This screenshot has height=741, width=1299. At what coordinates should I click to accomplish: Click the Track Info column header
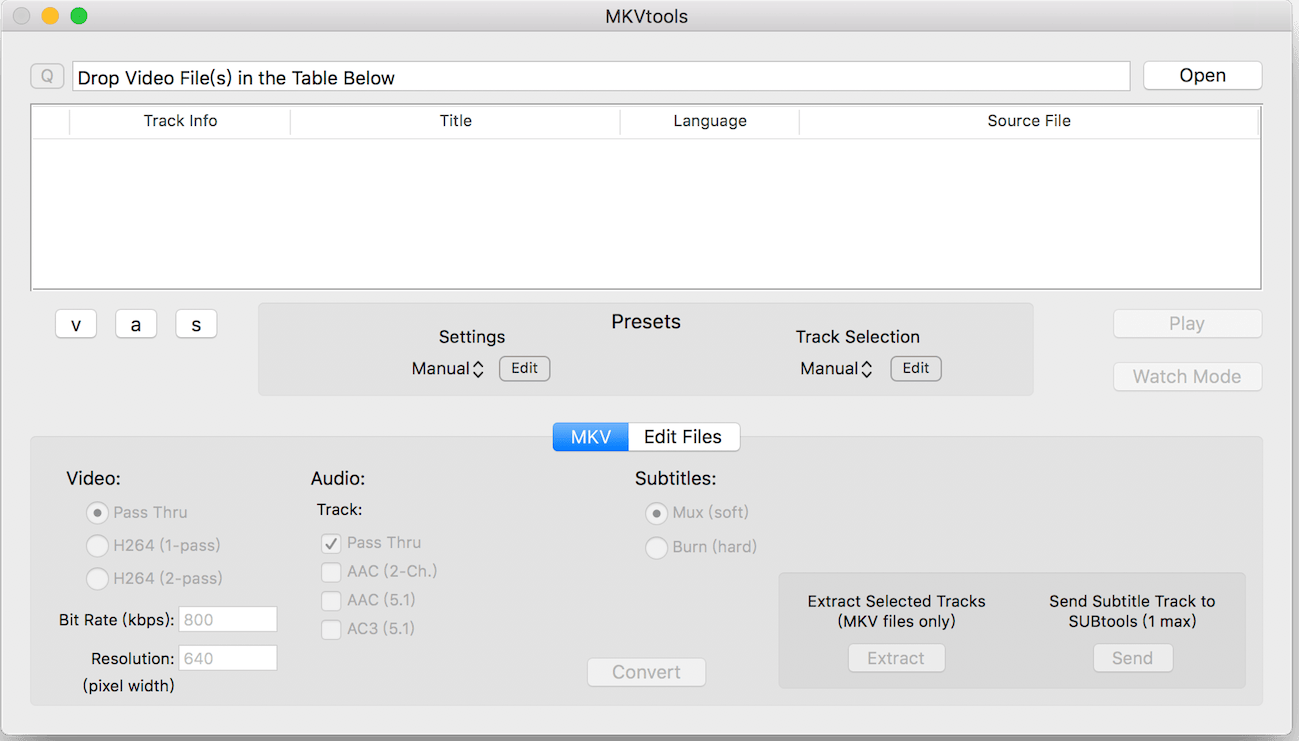[180, 121]
